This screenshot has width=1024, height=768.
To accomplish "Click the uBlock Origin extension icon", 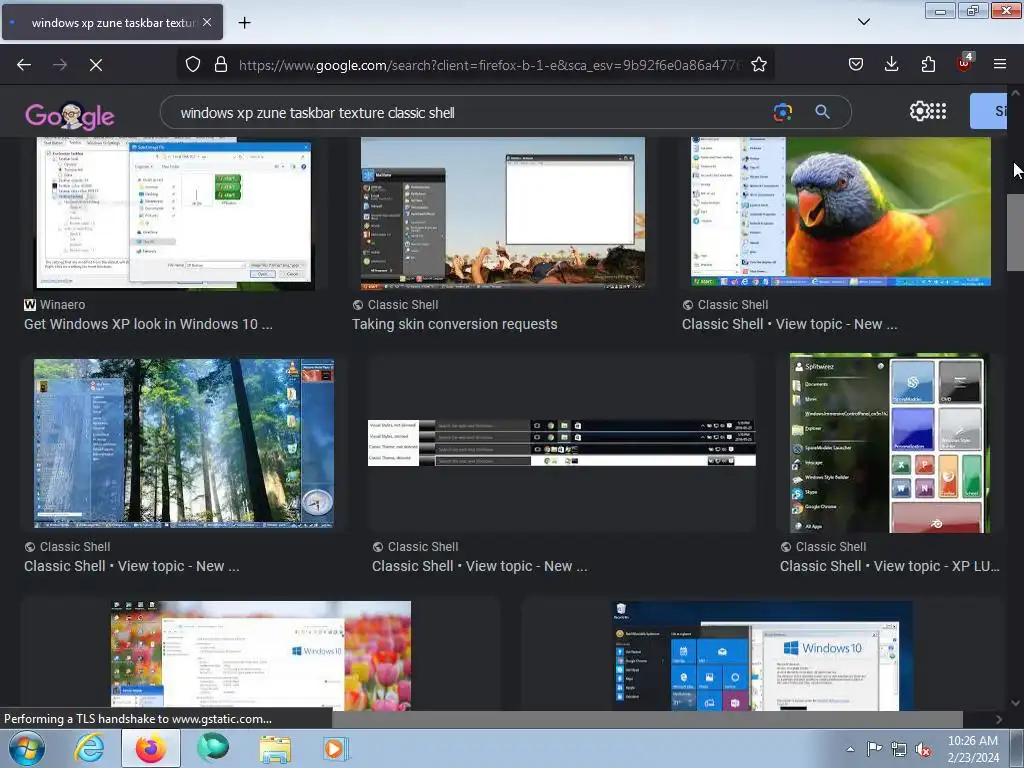I will (x=964, y=63).
